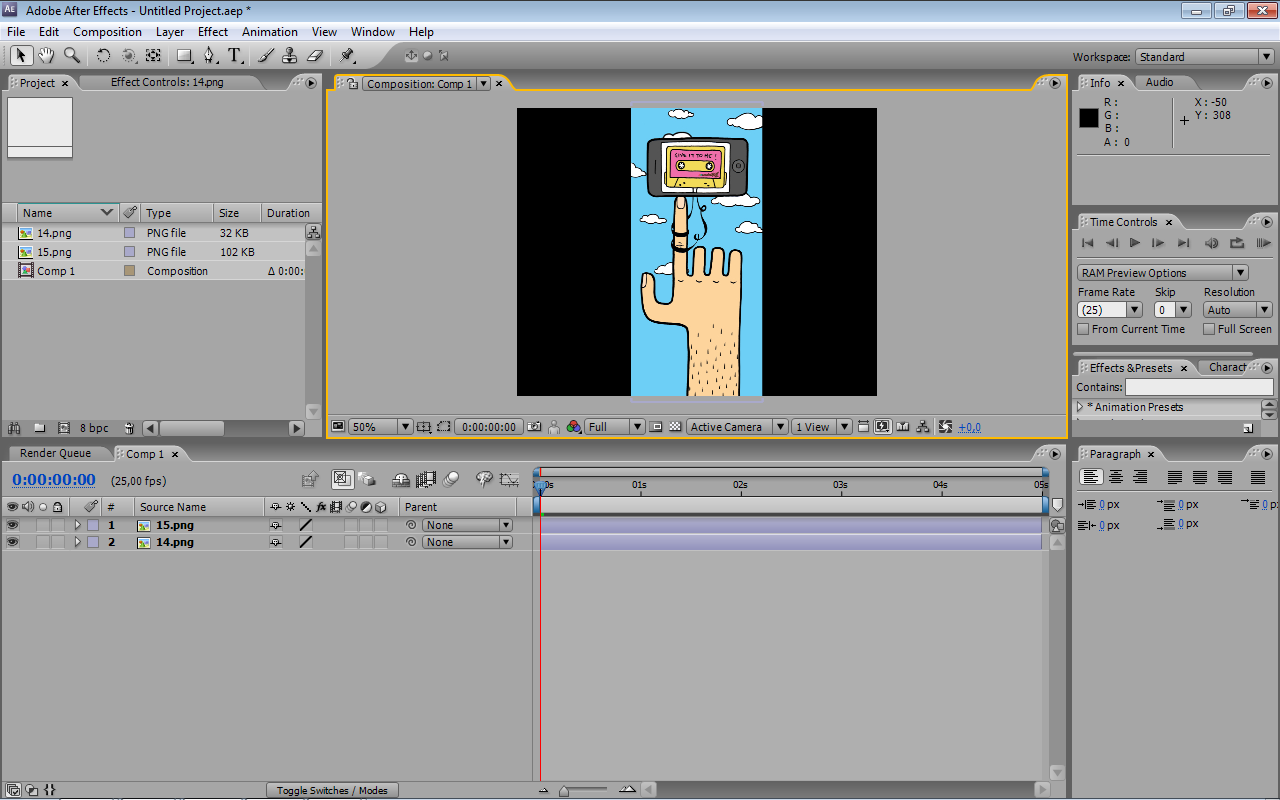This screenshot has width=1280, height=800.
Task: Open the magnification dropdown showing 50%
Action: click(x=380, y=427)
